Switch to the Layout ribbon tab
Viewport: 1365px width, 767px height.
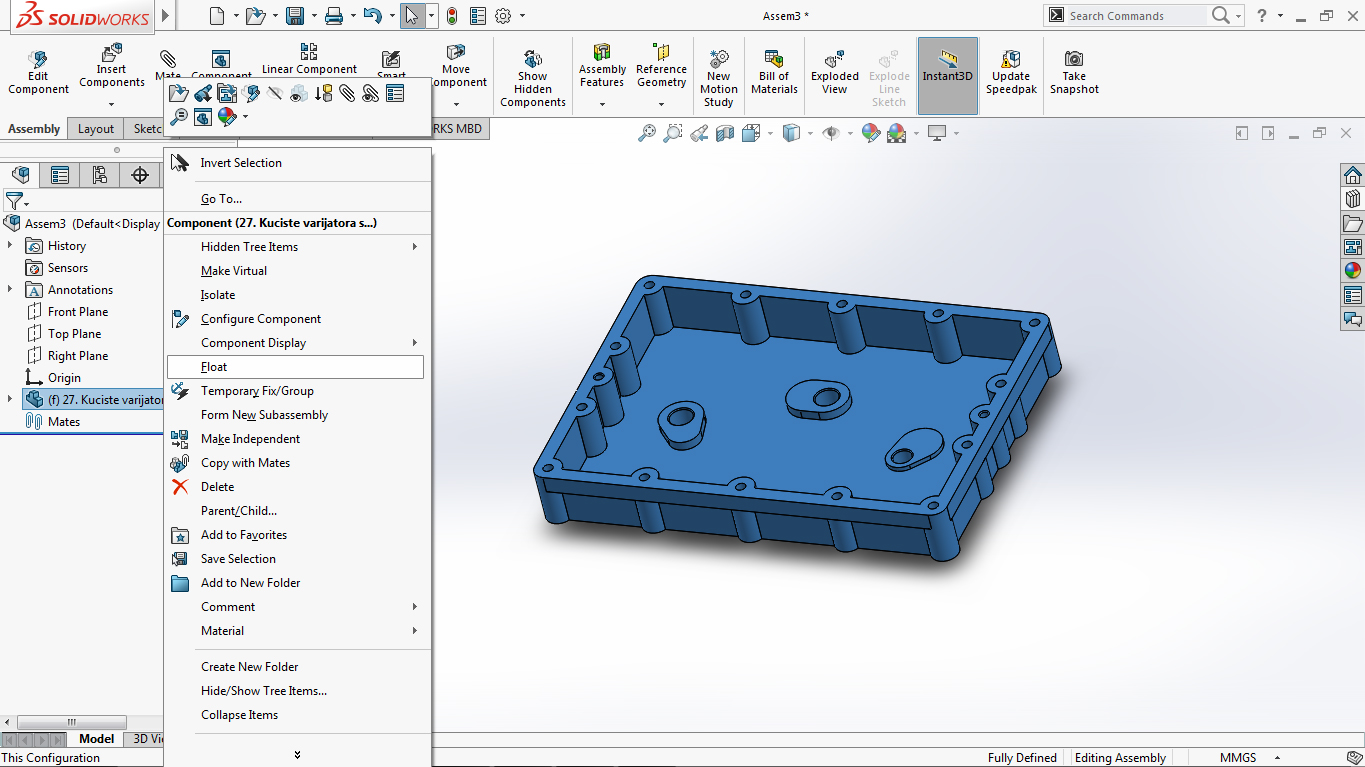pyautogui.click(x=96, y=128)
